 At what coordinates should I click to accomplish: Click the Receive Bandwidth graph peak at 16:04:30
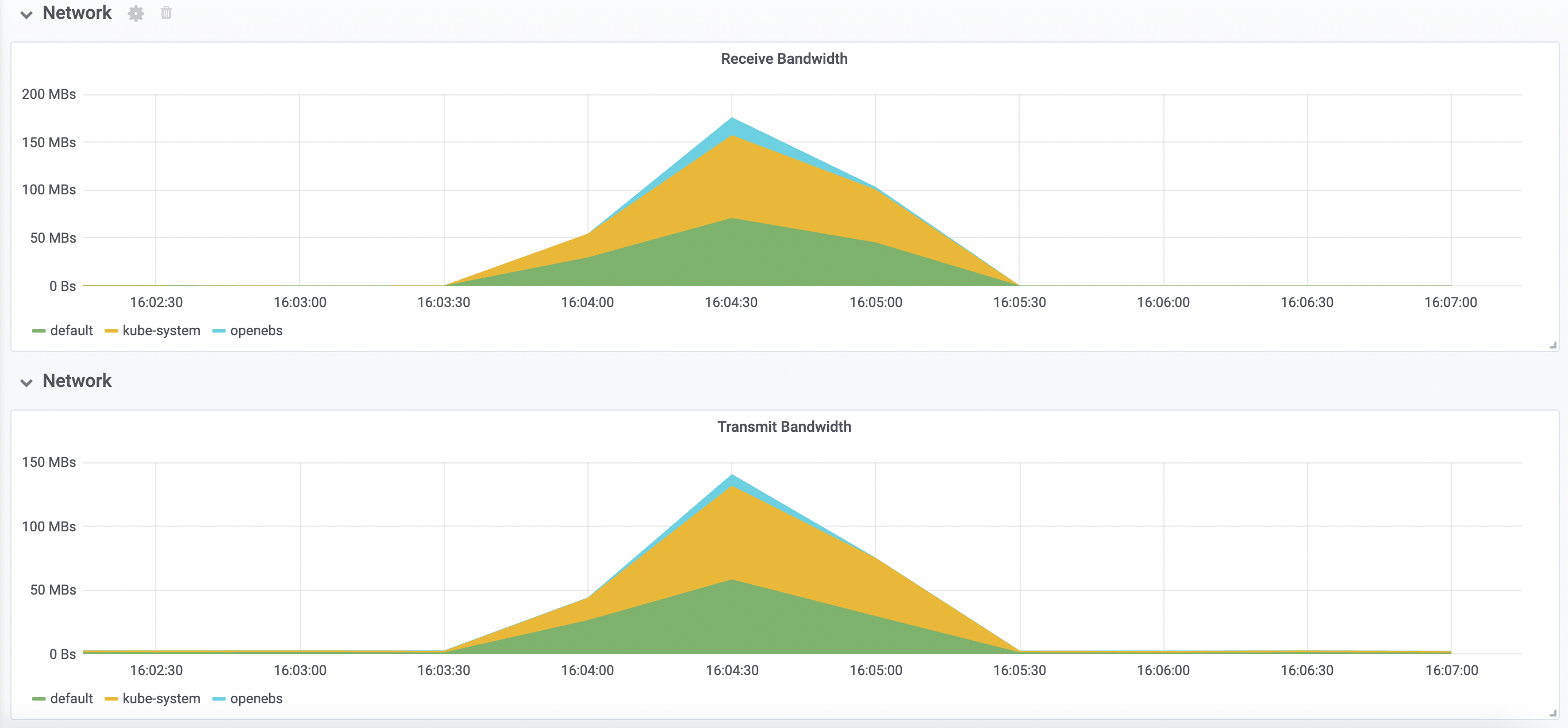pos(732,119)
